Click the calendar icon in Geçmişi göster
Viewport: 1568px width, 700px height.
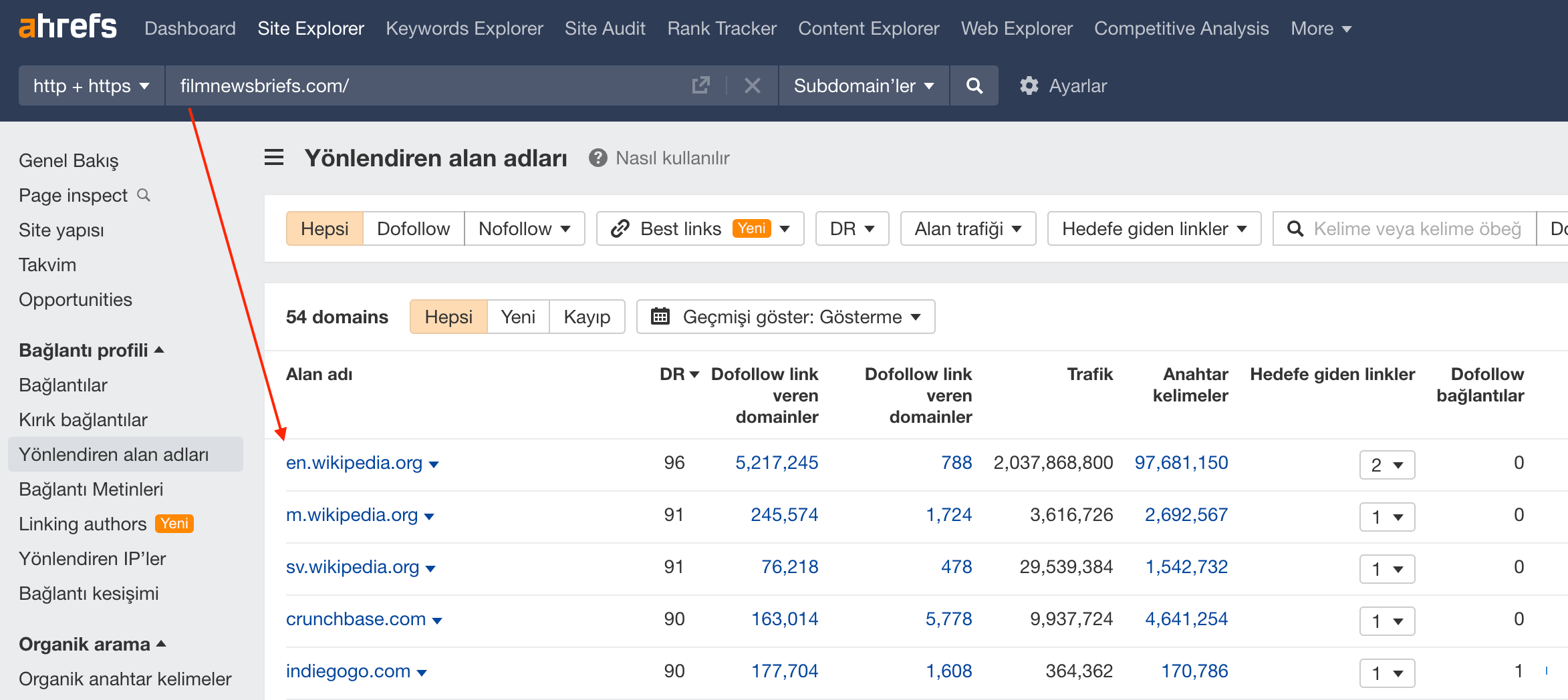(x=660, y=316)
